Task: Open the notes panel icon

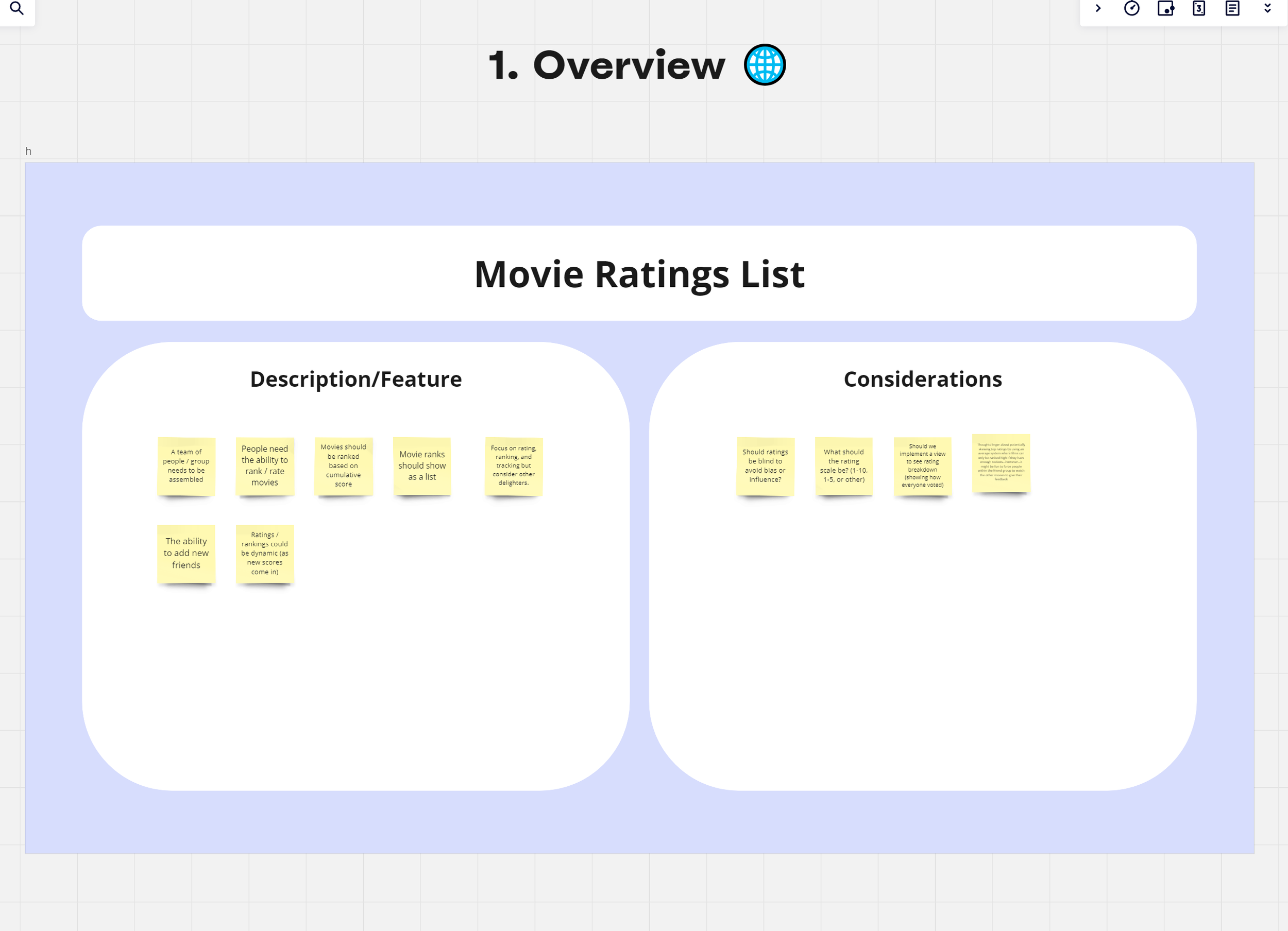Action: 1232,9
